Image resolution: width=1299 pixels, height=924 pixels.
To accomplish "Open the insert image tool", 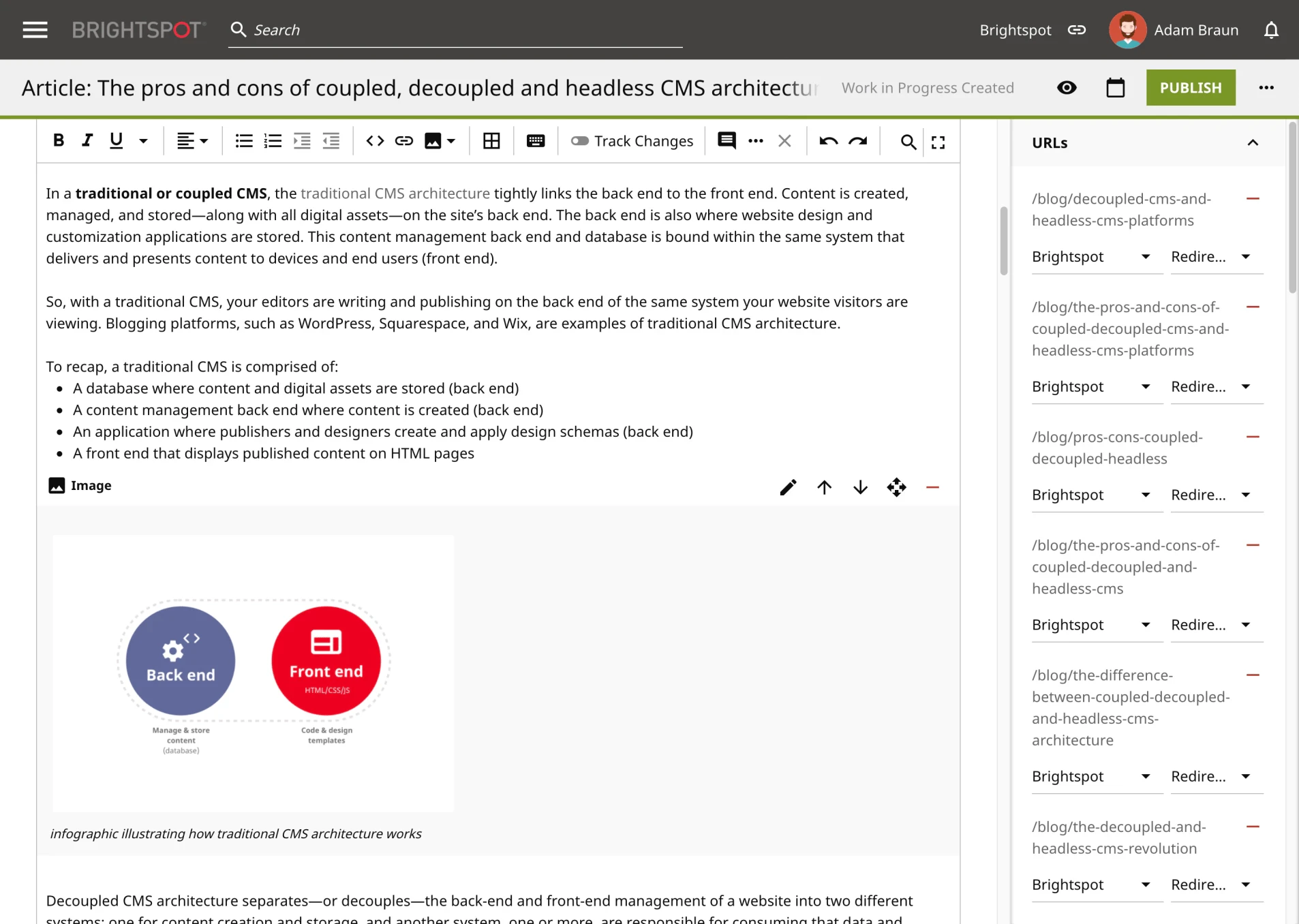I will point(434,140).
